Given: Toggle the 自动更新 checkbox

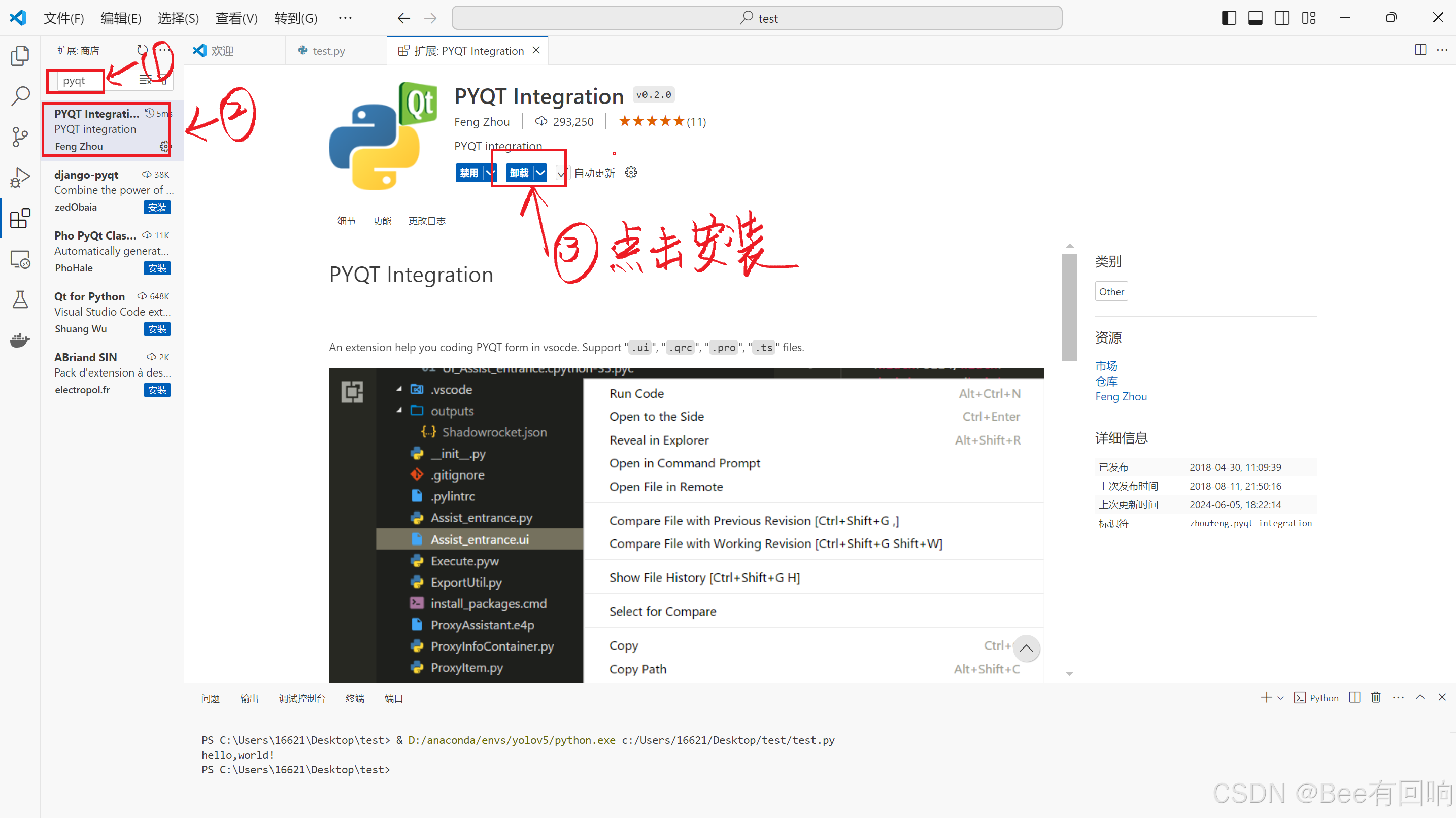Looking at the screenshot, I should (561, 173).
